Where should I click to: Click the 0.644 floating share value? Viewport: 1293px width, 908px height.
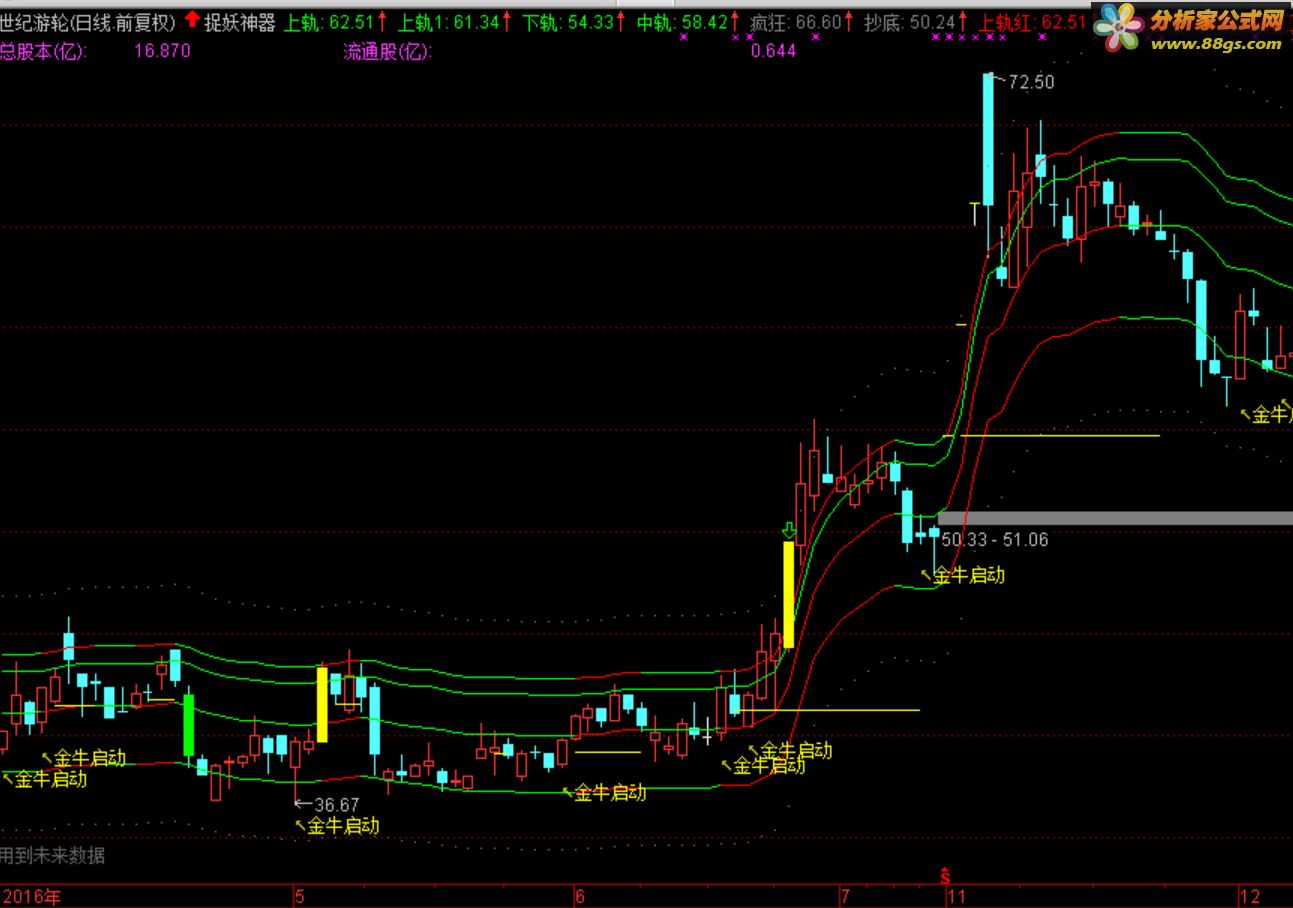click(773, 51)
